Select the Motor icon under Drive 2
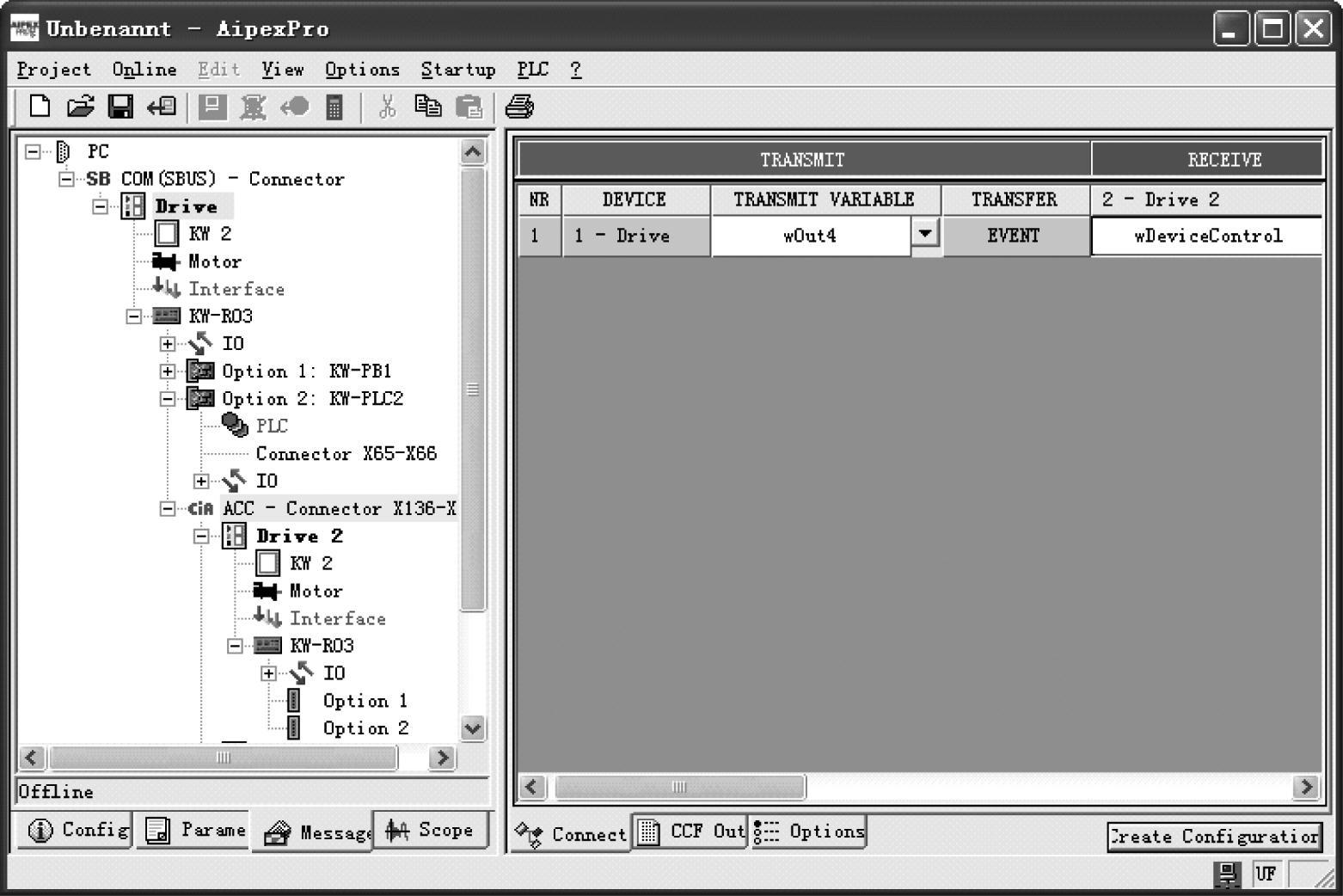Viewport: 1343px width, 896px height. (267, 591)
